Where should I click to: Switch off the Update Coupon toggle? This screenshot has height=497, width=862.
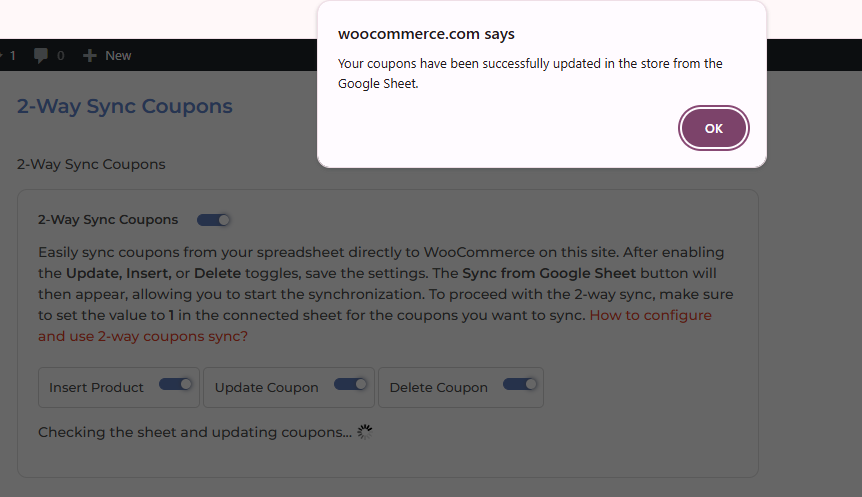(x=351, y=384)
